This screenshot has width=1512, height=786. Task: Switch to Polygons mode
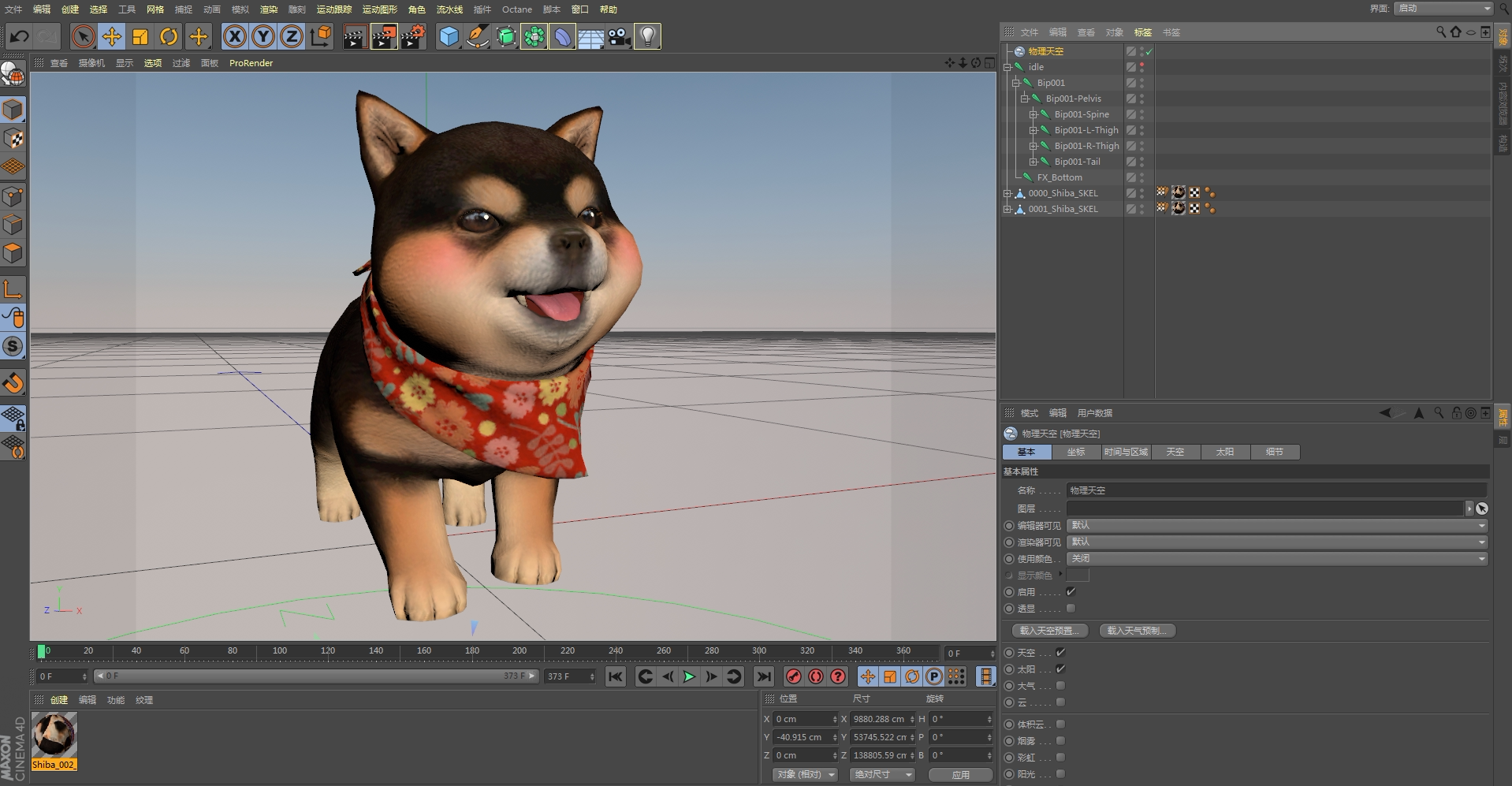pos(13,253)
